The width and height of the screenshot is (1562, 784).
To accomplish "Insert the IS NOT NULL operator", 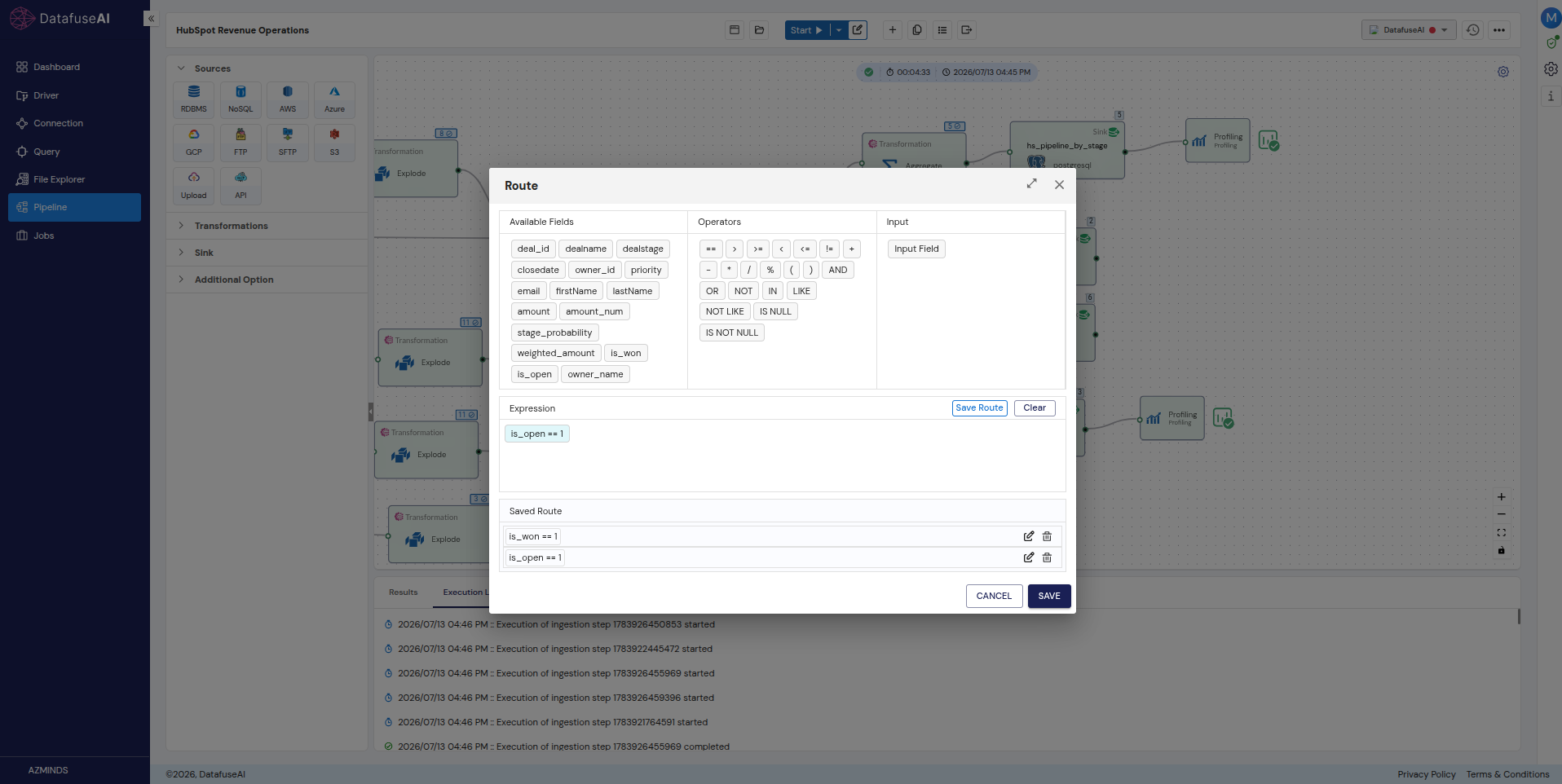I will click(x=732, y=333).
